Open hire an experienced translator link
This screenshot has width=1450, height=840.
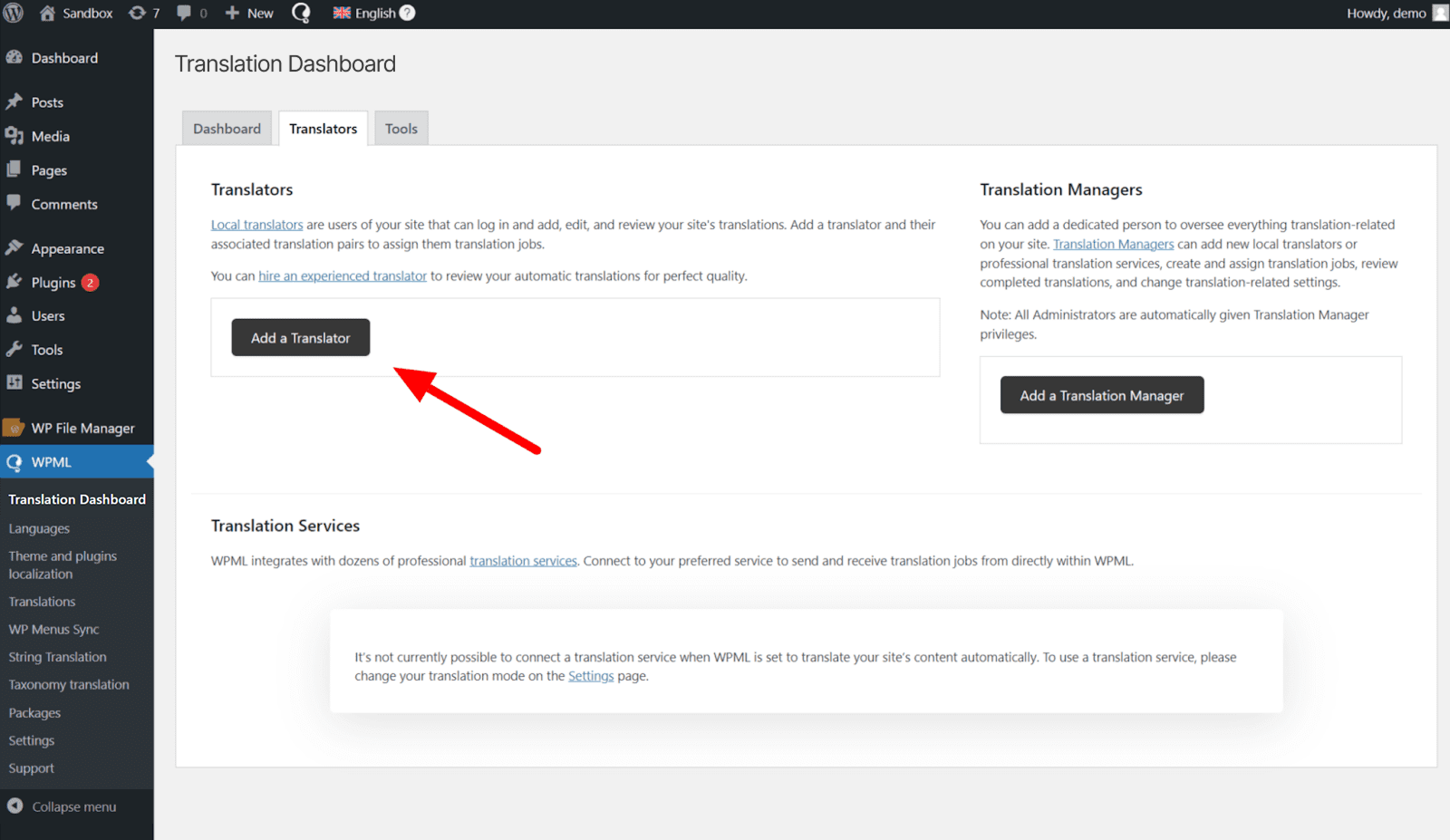point(343,275)
